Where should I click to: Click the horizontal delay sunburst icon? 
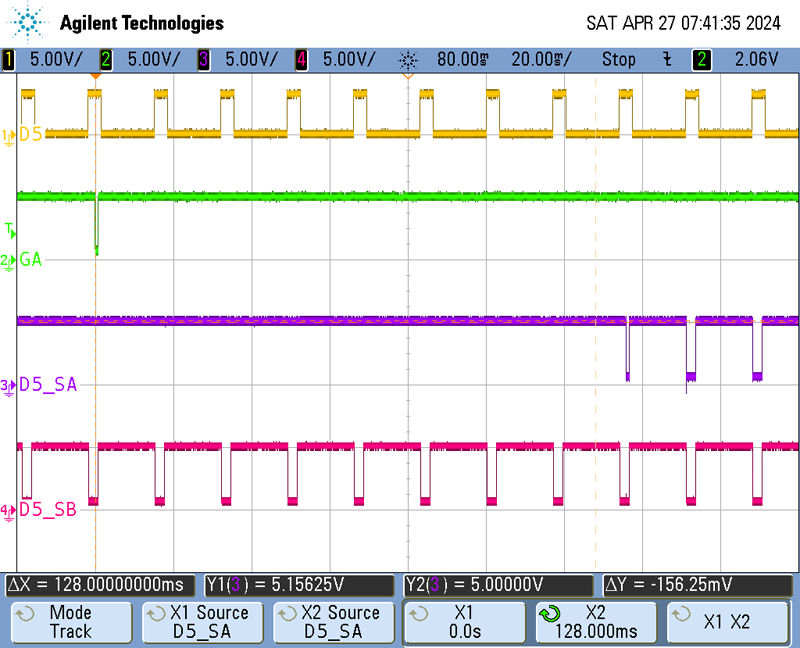[408, 59]
